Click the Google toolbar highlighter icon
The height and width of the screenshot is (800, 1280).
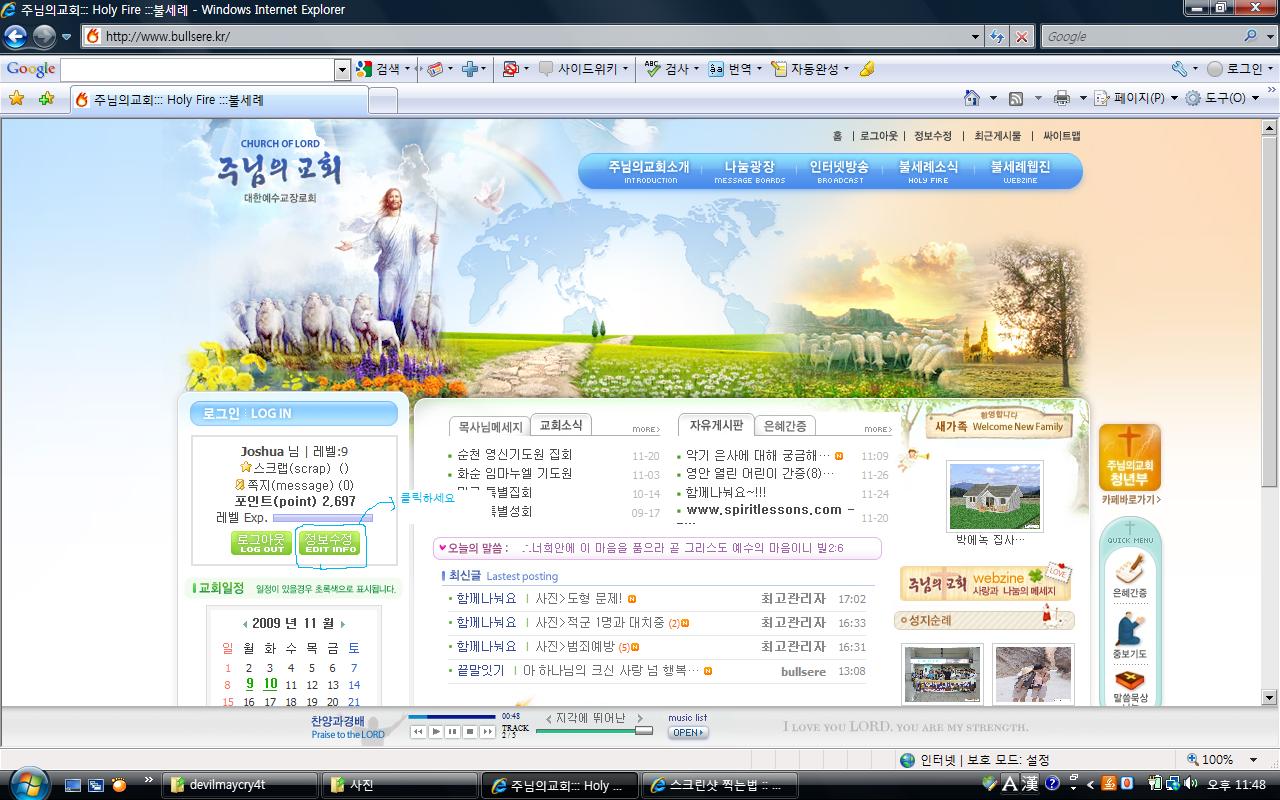(x=866, y=69)
